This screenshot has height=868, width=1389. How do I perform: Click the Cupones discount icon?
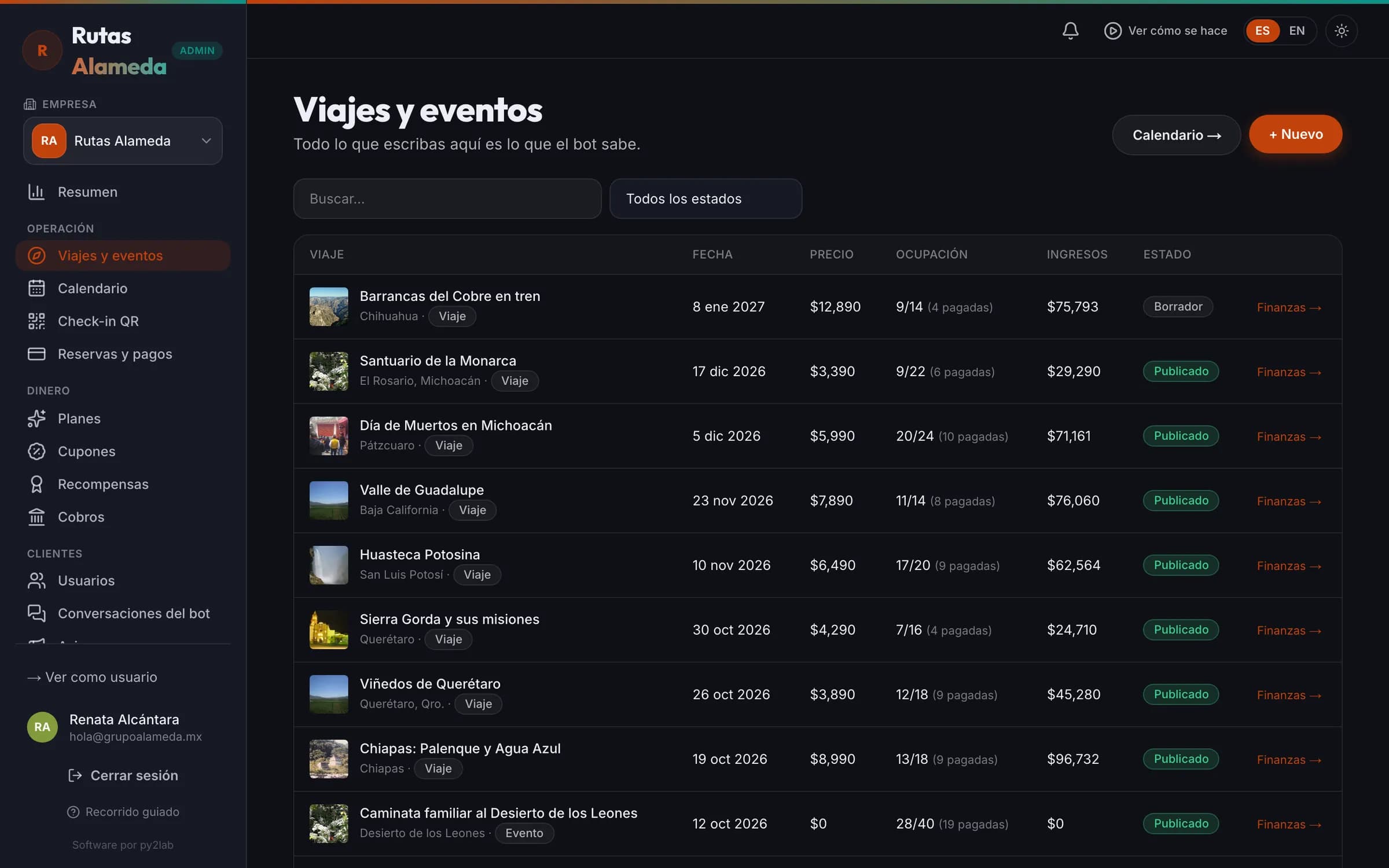[36, 451]
